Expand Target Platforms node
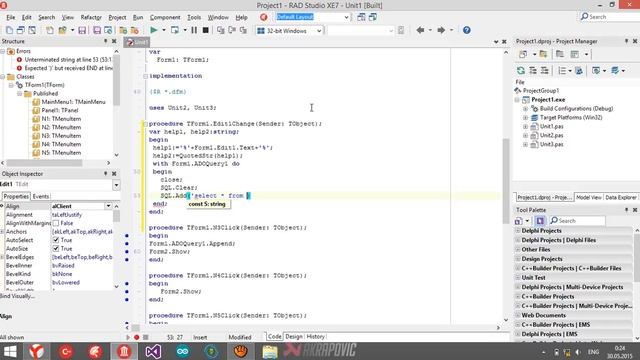 tap(525, 118)
